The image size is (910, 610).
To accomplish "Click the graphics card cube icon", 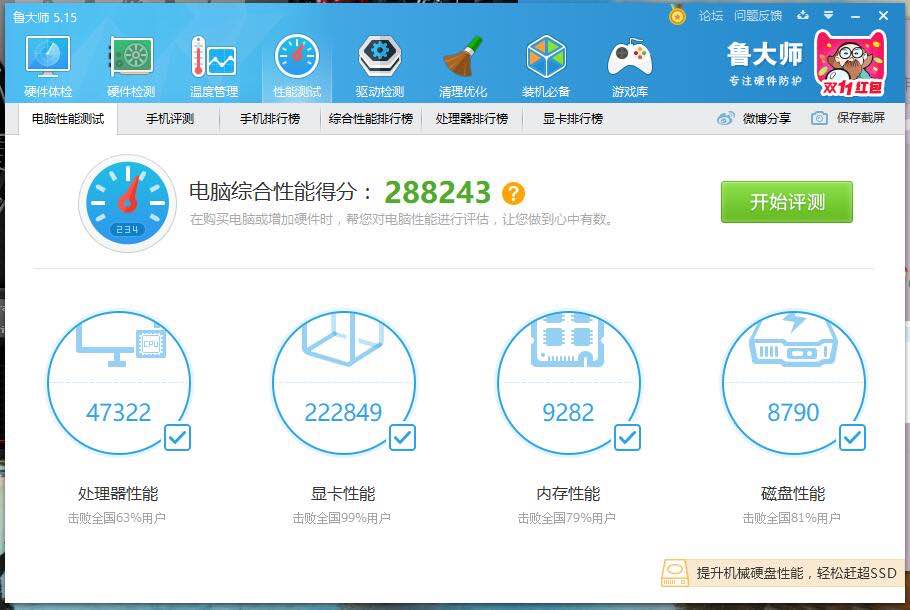I will 344,340.
